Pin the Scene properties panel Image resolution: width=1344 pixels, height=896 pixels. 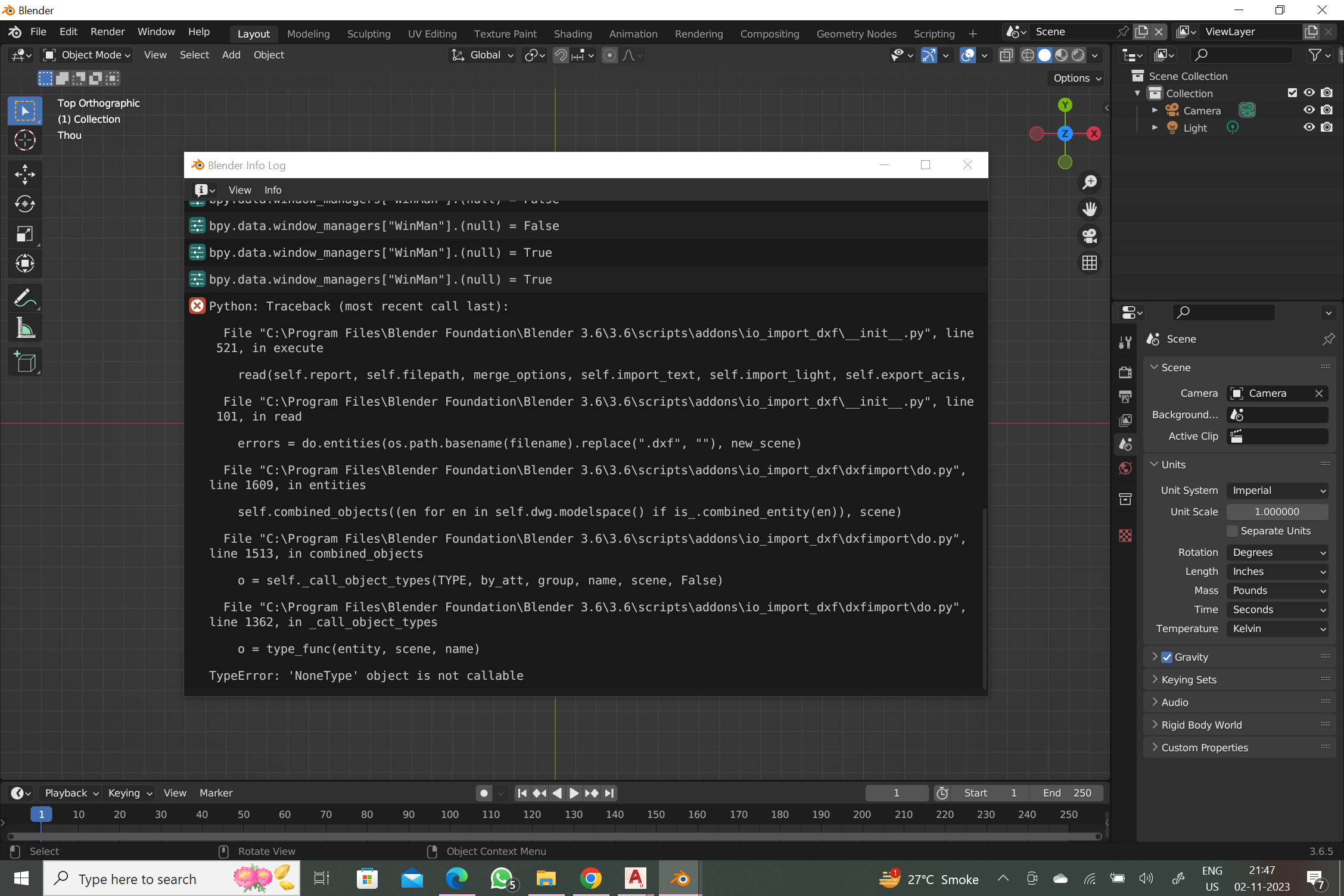pos(1329,339)
